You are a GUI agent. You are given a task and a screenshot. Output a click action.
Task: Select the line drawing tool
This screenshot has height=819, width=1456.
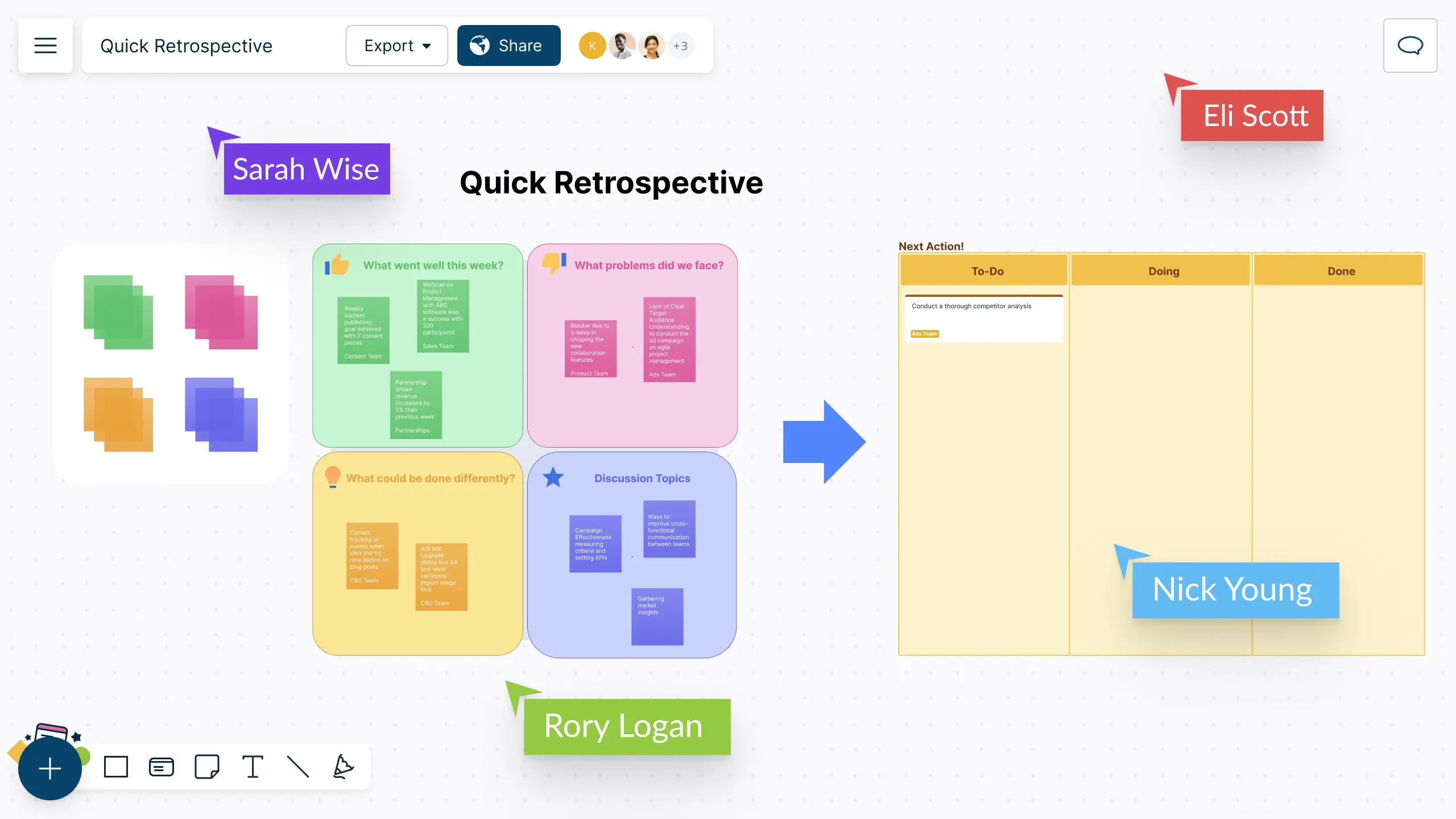pyautogui.click(x=297, y=768)
